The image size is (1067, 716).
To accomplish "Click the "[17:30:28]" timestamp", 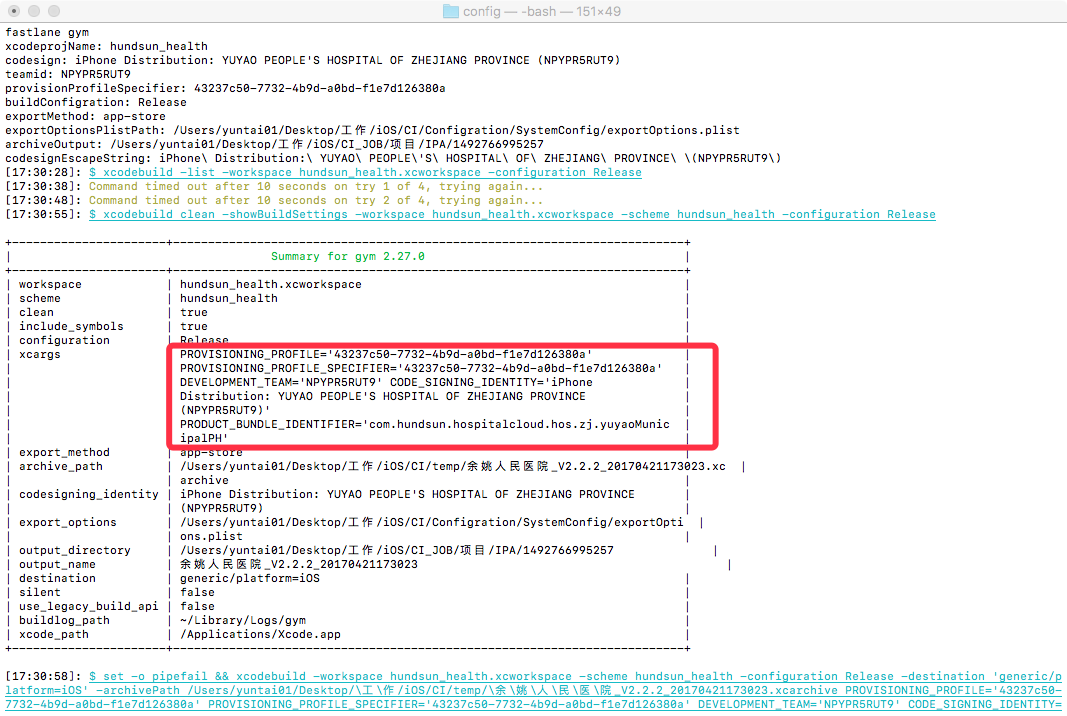I will [44, 173].
